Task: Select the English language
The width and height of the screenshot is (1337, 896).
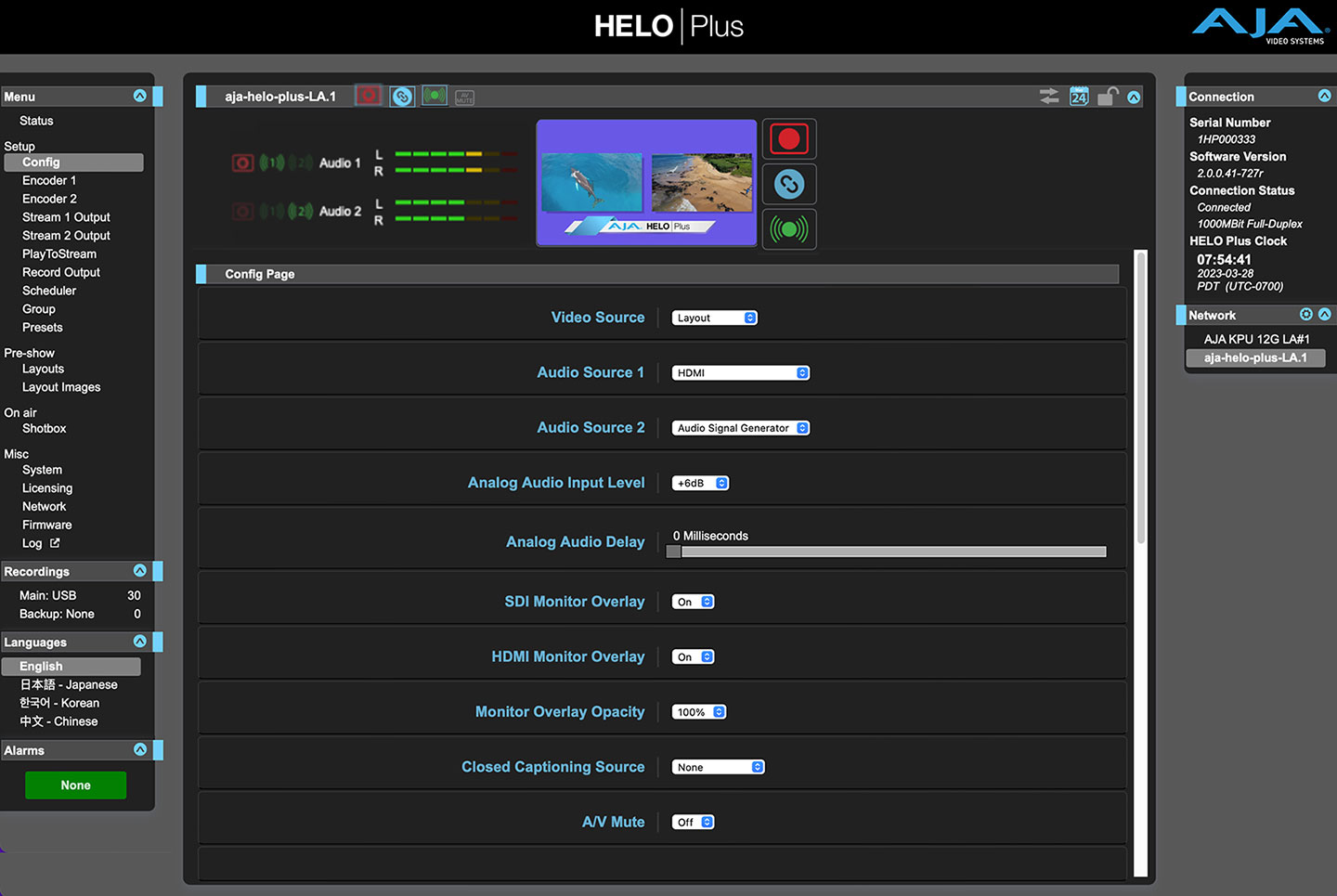Action: tap(71, 667)
